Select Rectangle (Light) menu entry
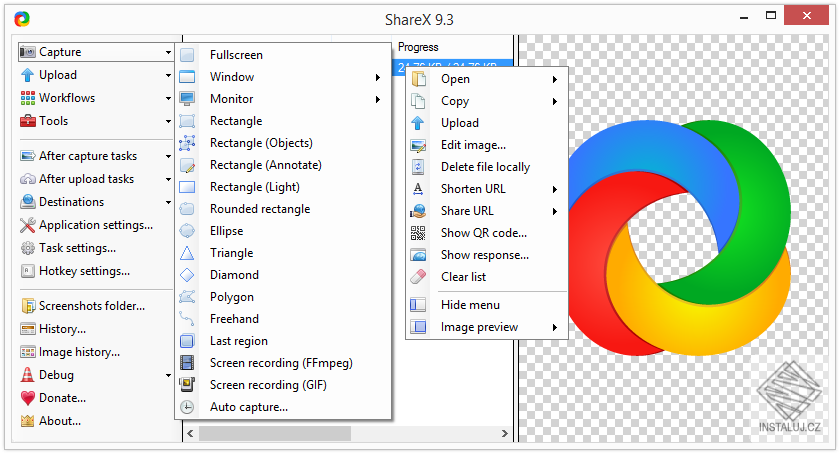840x454 pixels. click(x=283, y=187)
